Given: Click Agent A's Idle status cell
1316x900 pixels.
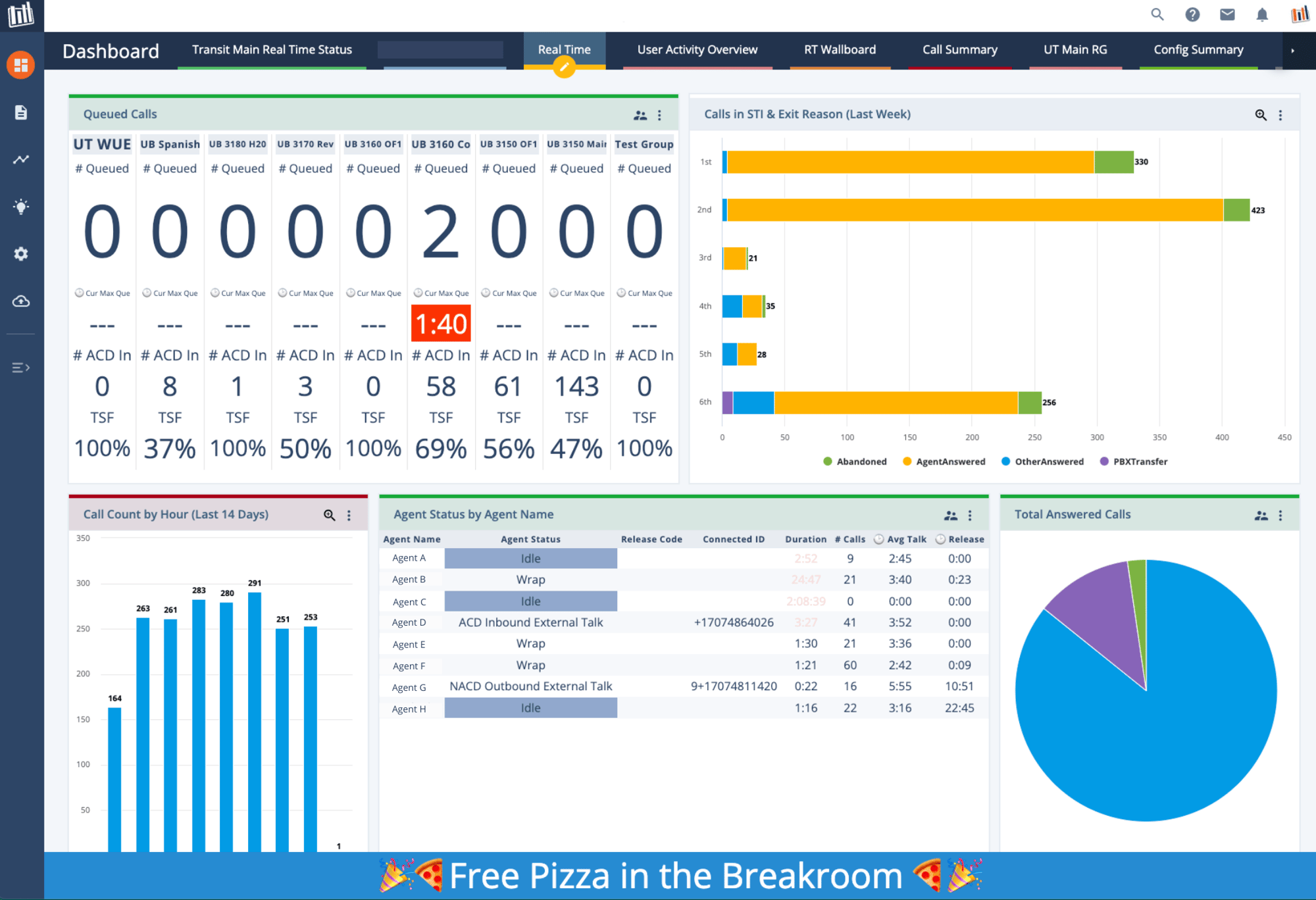Looking at the screenshot, I should (530, 559).
